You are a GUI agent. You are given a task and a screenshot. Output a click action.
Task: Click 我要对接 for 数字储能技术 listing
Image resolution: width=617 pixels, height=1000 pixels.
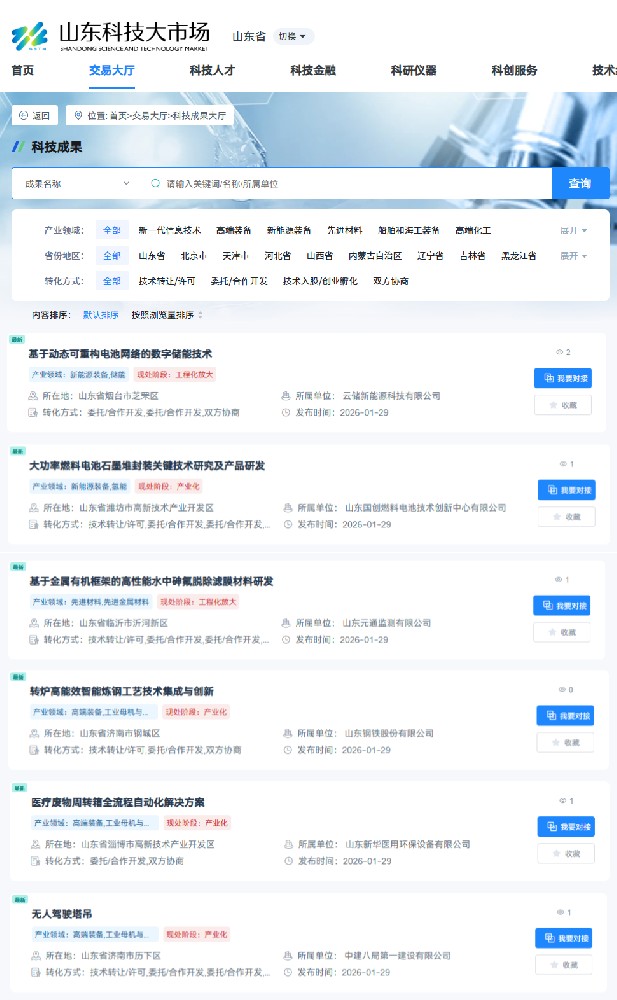563,378
